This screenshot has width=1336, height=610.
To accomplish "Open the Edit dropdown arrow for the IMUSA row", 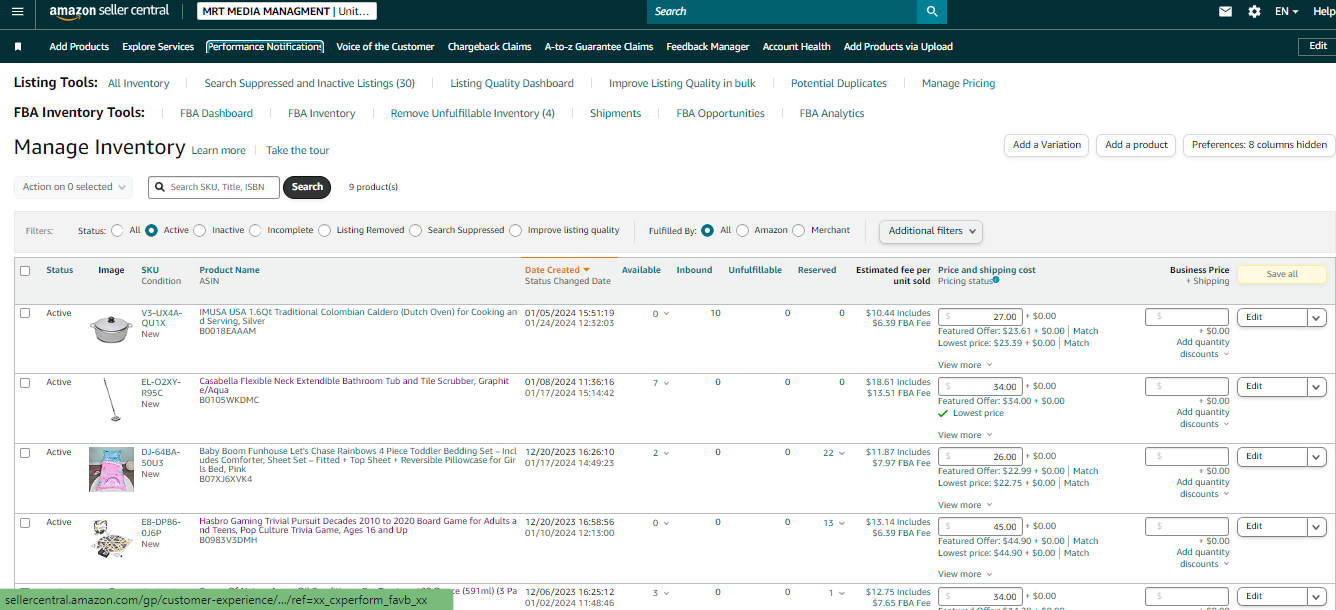I will (1317, 317).
